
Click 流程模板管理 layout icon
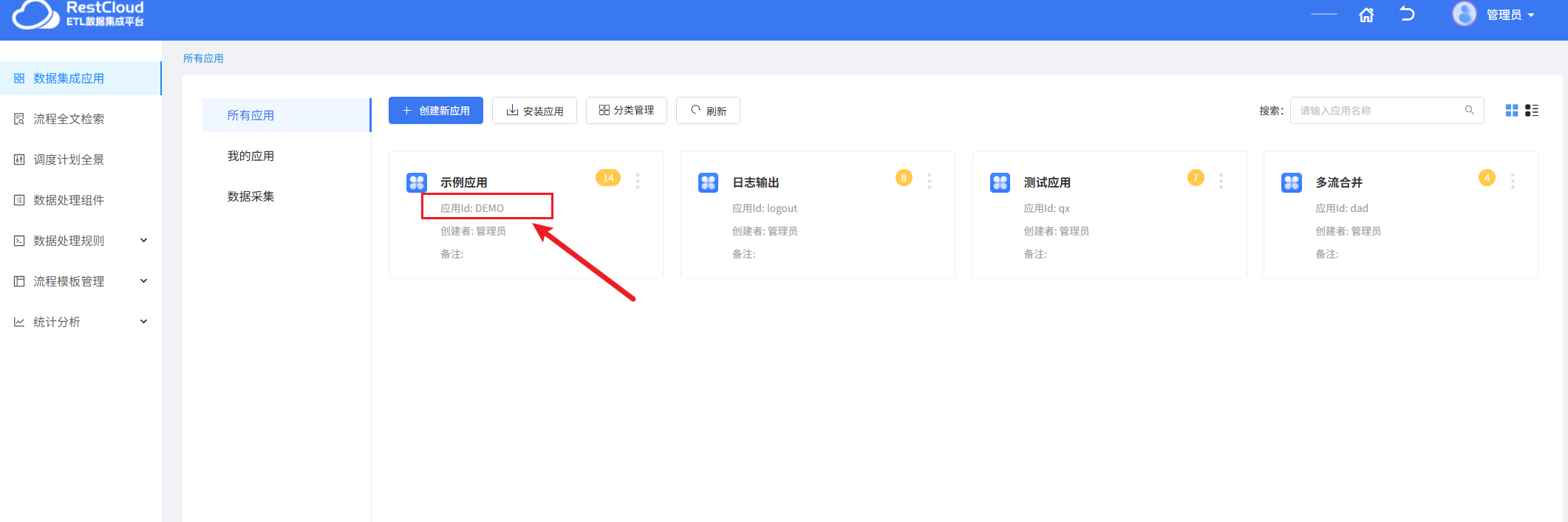tap(19, 281)
